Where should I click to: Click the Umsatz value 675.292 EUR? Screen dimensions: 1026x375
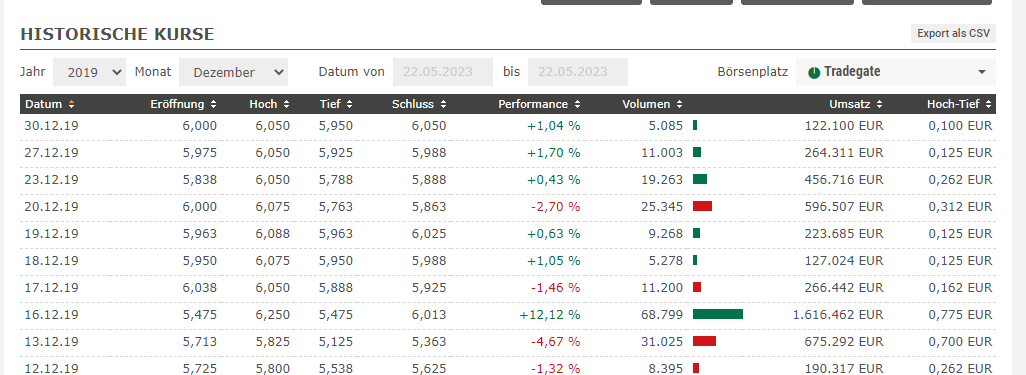point(844,342)
